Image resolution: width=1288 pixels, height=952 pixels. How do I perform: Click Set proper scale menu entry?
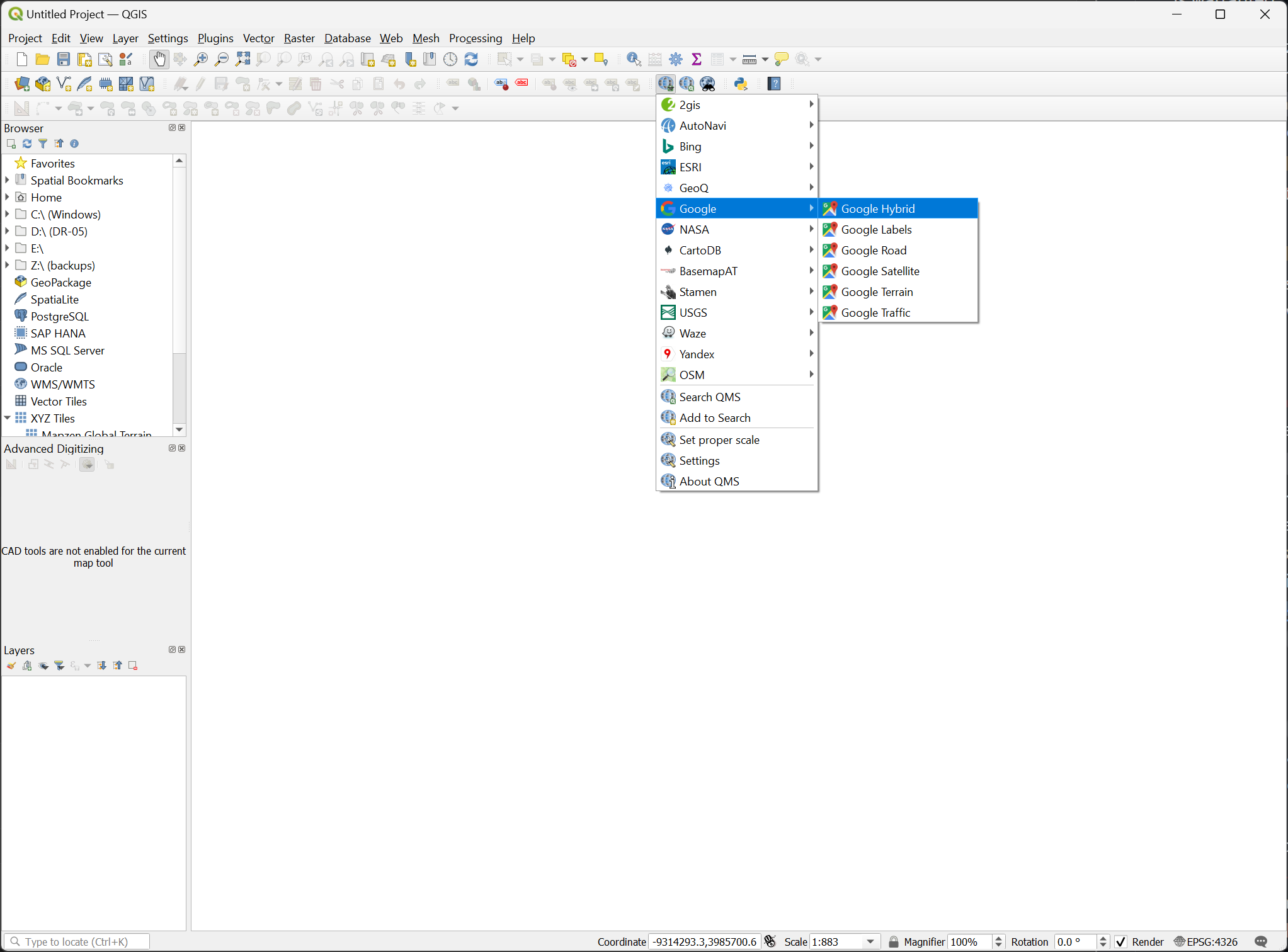click(737, 439)
